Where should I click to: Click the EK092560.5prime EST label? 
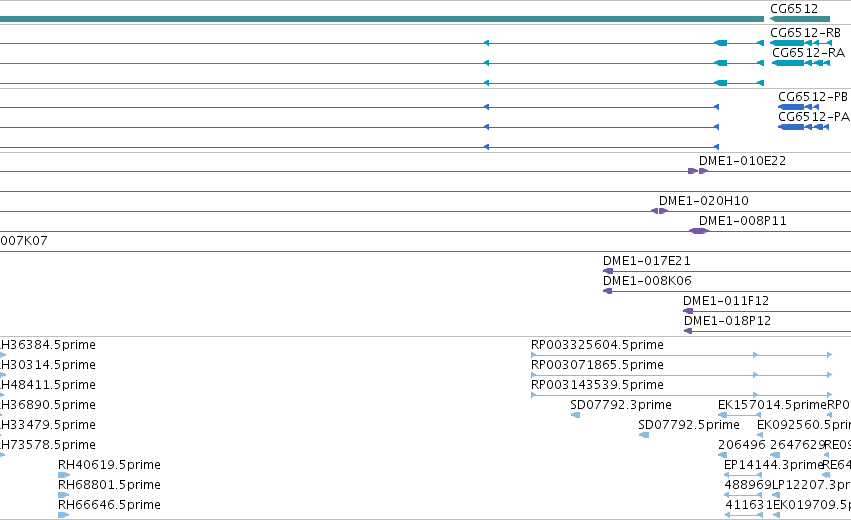click(804, 425)
